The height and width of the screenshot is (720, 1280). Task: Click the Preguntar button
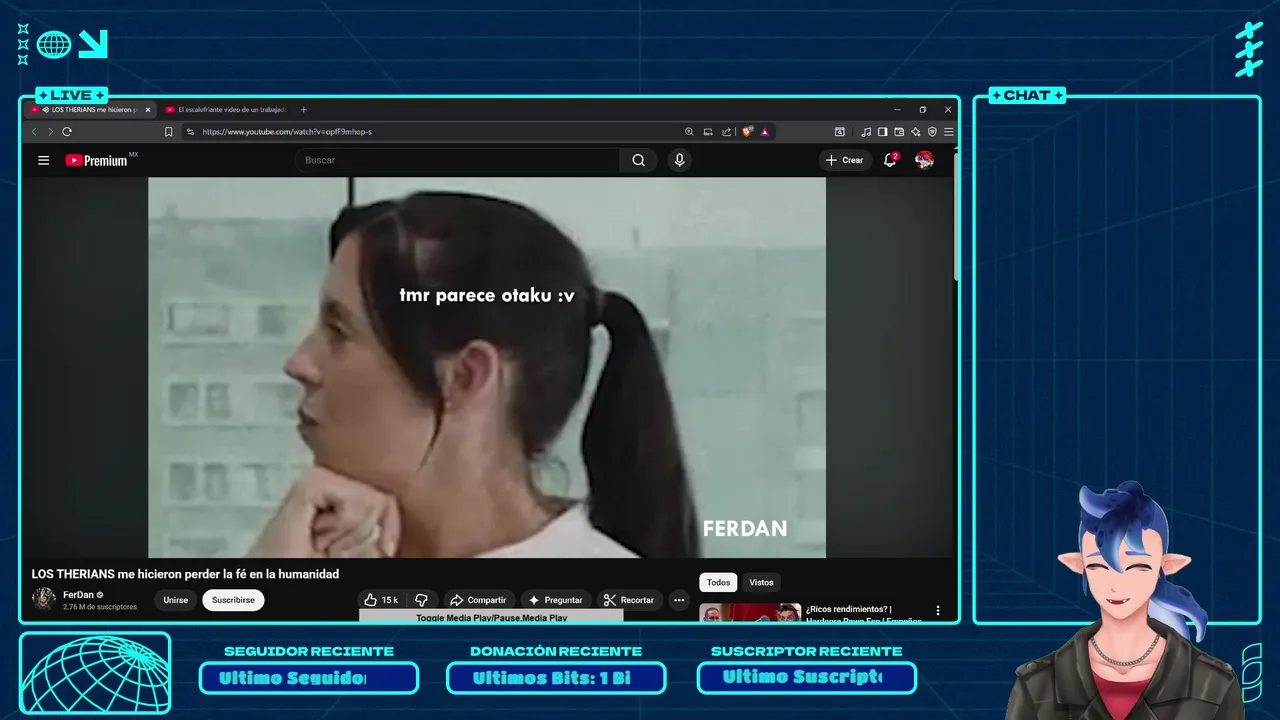click(x=555, y=600)
